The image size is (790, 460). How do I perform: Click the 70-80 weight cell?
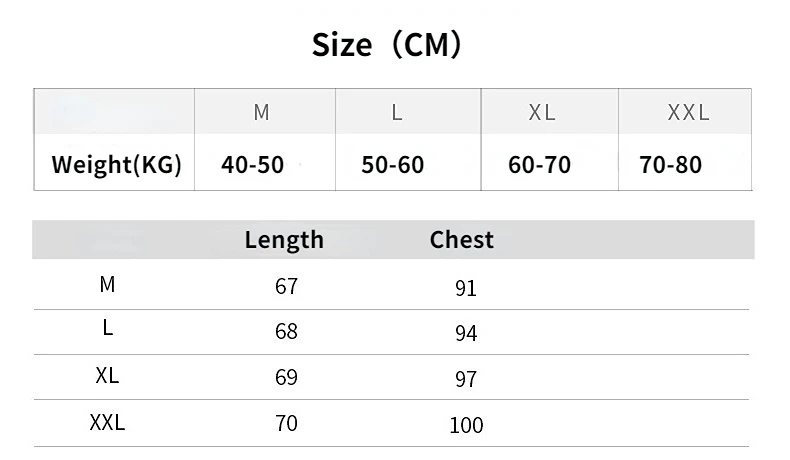point(671,165)
